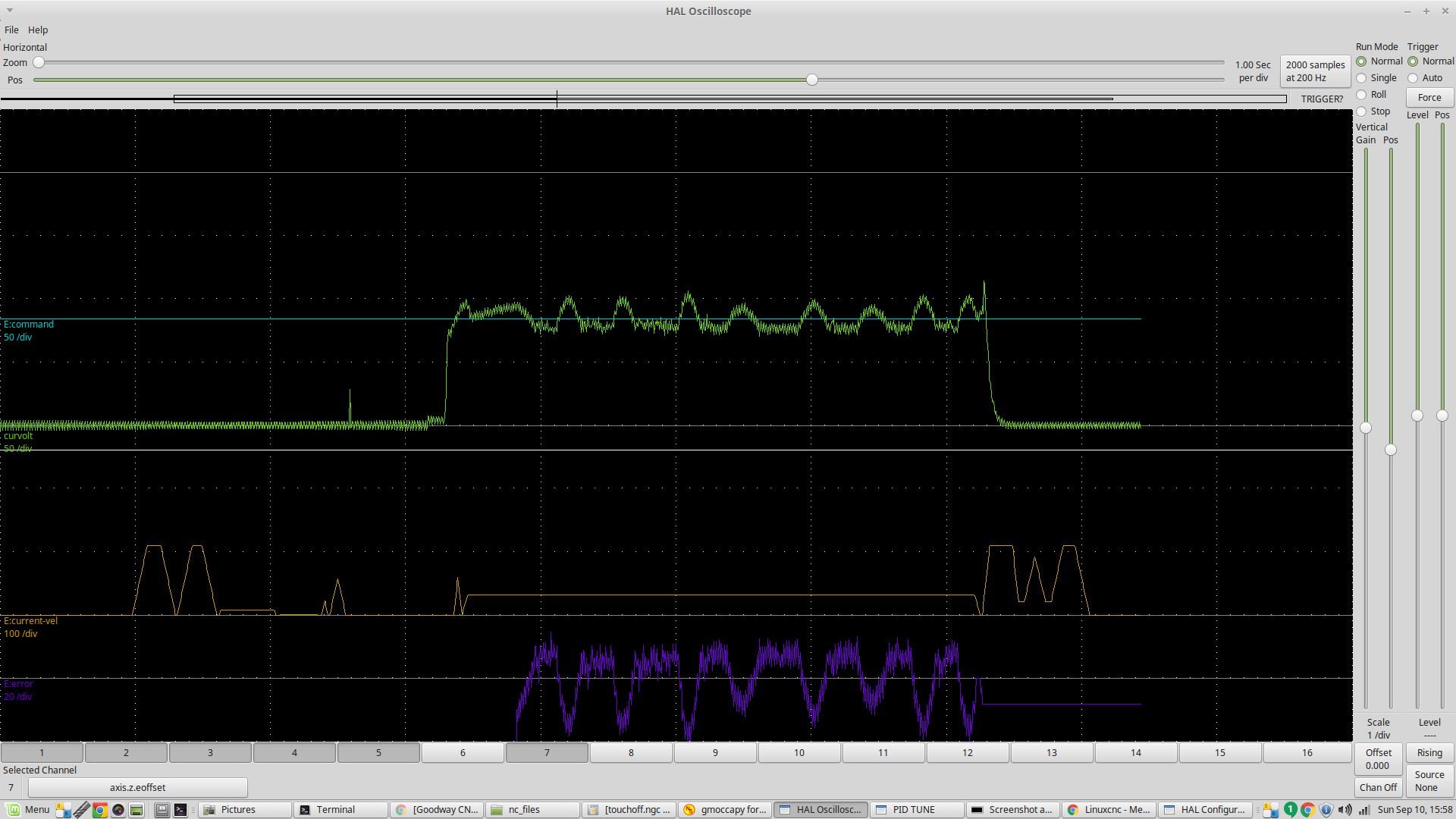Image resolution: width=1456 pixels, height=819 pixels.
Task: Open the window menu arrow in the title bar
Action: (x=10, y=11)
